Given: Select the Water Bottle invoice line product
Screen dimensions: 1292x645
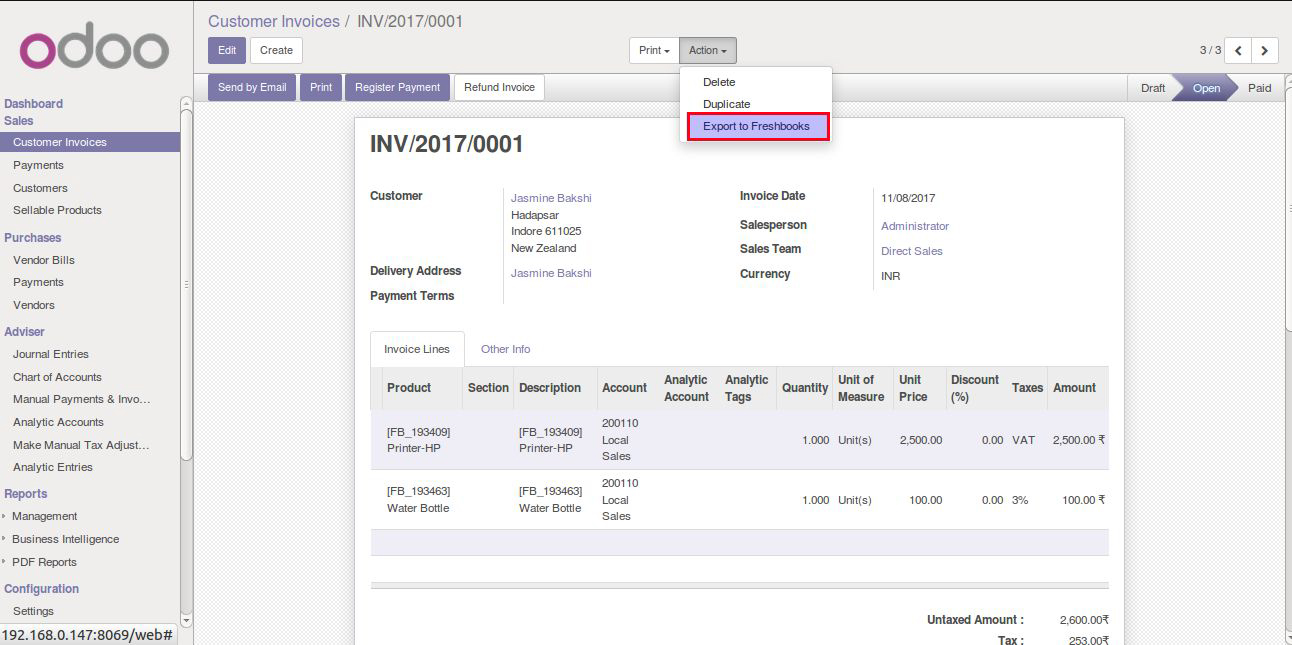Looking at the screenshot, I should click(419, 500).
